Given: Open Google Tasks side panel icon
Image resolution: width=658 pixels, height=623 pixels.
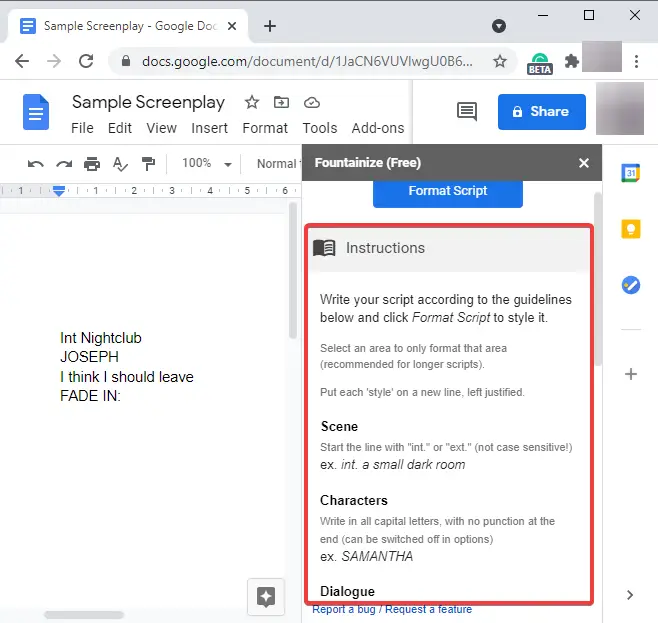Looking at the screenshot, I should [631, 285].
